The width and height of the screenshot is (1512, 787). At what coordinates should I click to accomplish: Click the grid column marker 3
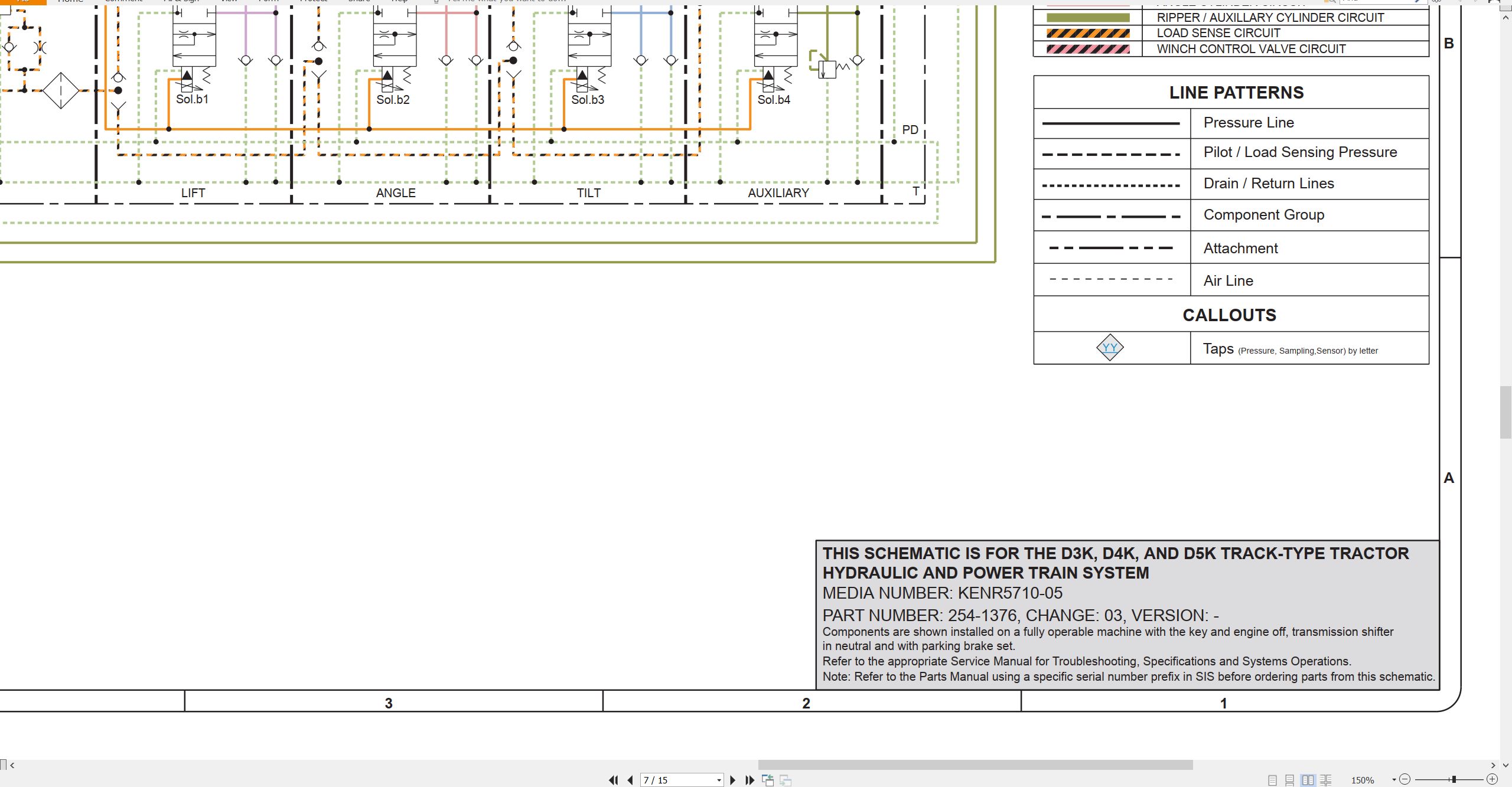coord(389,703)
